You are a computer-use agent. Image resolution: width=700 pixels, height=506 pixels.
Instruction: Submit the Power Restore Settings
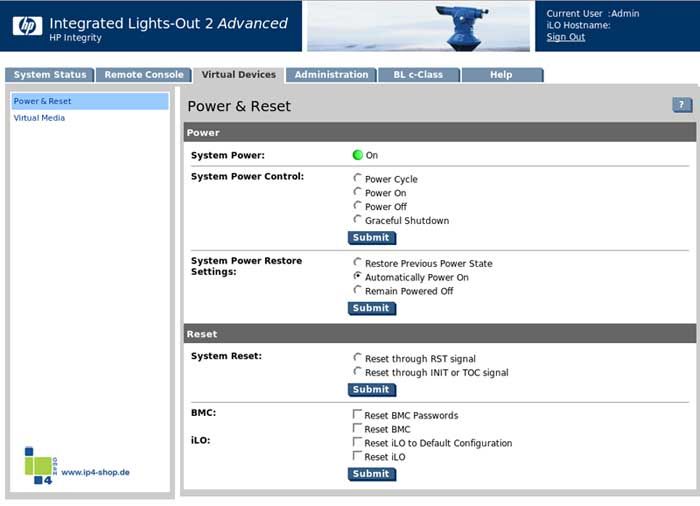click(x=371, y=308)
